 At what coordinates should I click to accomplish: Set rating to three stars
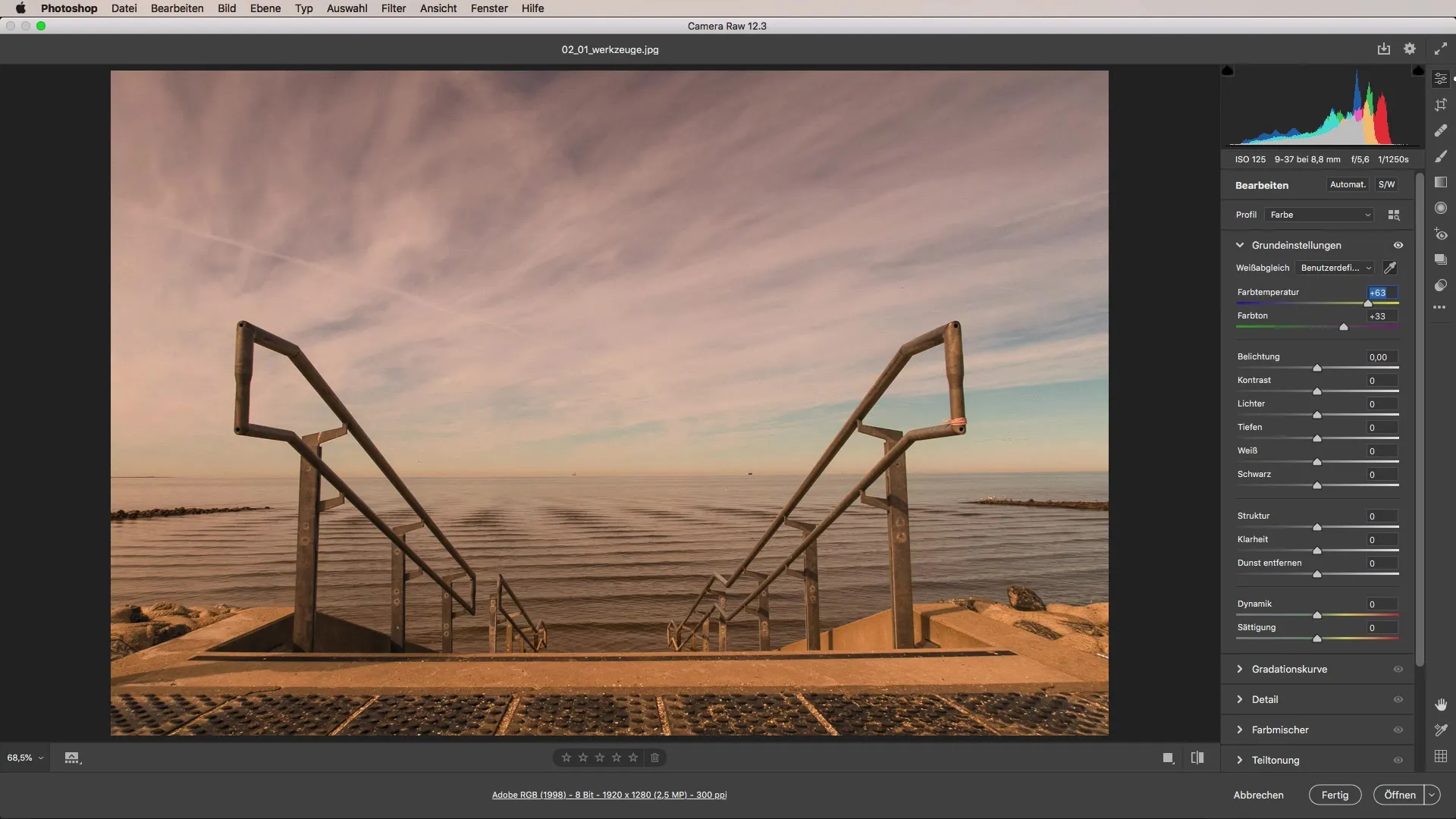pos(600,758)
